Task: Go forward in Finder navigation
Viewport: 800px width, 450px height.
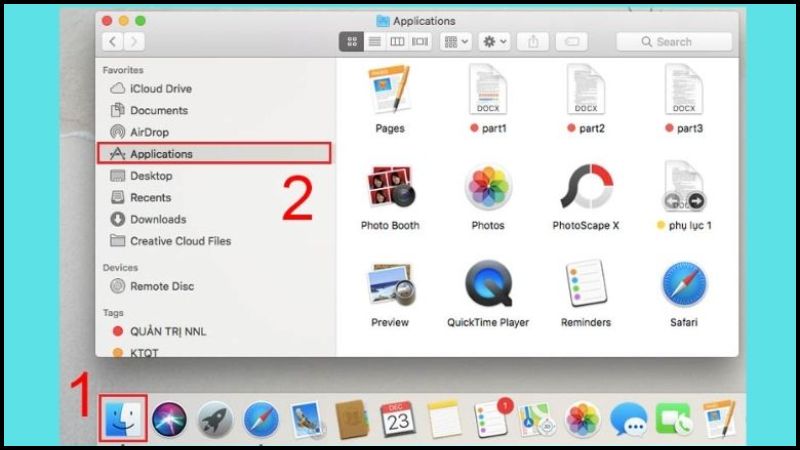Action: 134,42
